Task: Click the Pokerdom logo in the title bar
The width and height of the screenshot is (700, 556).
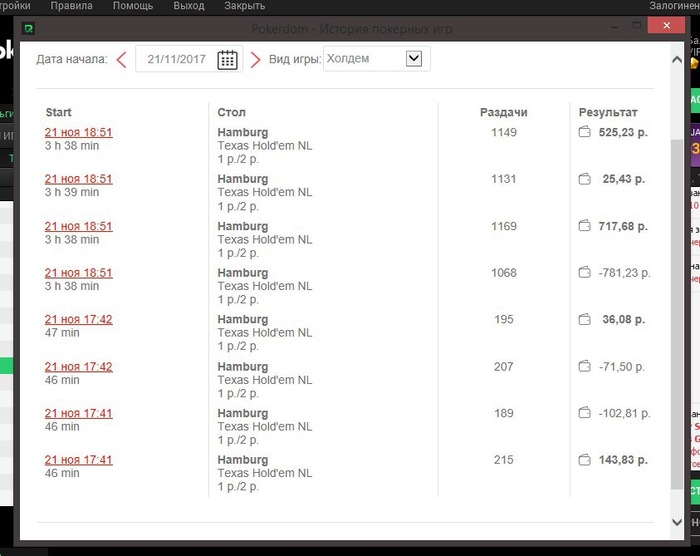Action: [x=29, y=29]
